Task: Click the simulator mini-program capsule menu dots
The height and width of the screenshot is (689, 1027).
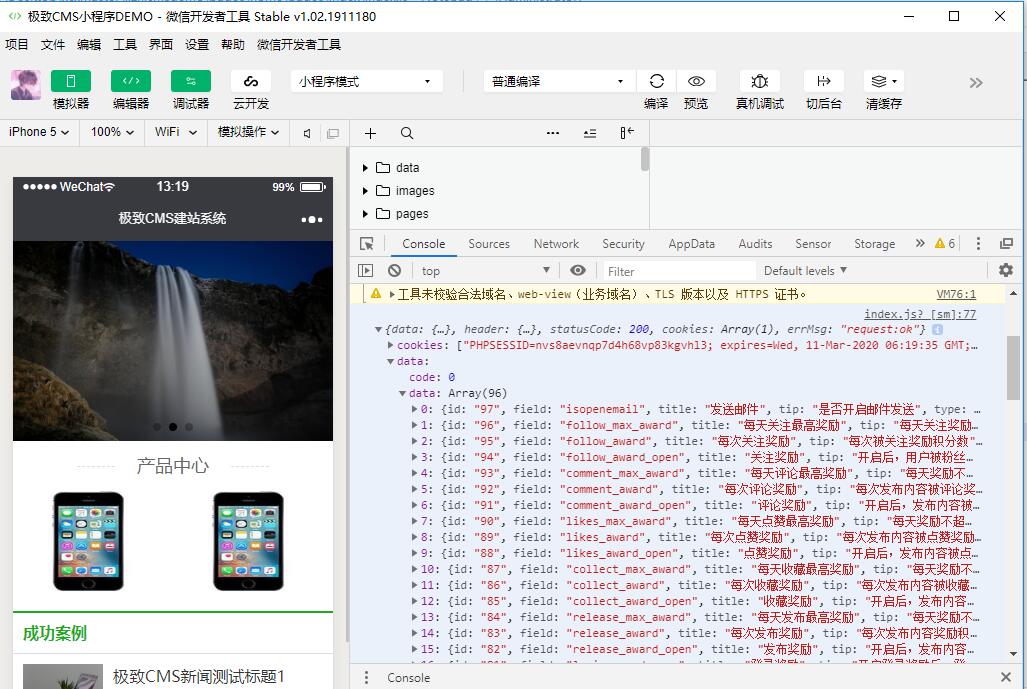Action: [312, 219]
